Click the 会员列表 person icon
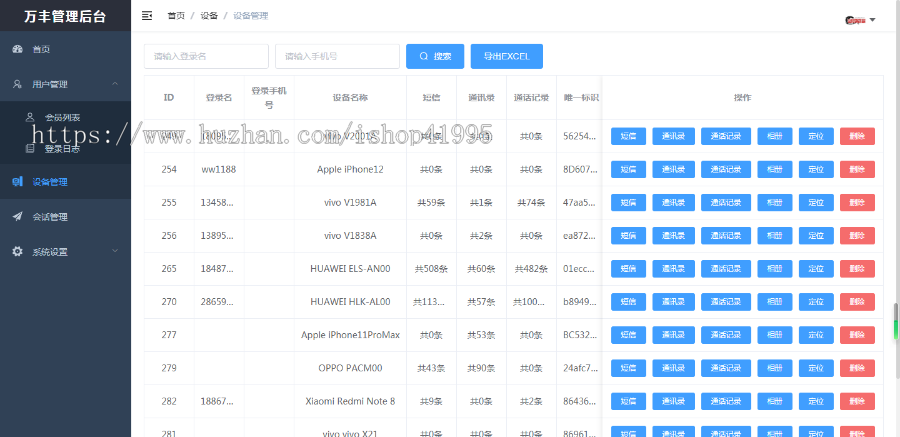The width and height of the screenshot is (900, 437). tap(30, 117)
